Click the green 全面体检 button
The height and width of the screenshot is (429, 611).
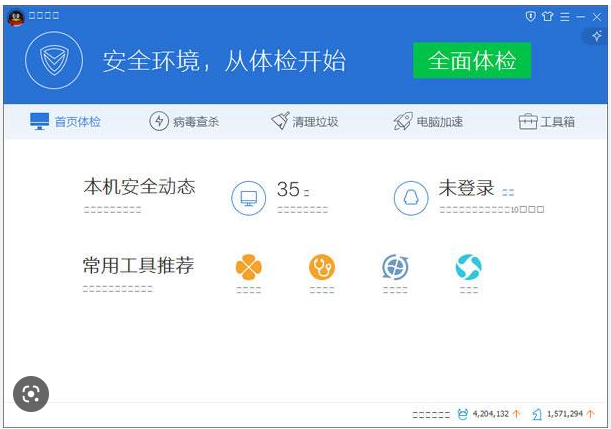coord(472,60)
